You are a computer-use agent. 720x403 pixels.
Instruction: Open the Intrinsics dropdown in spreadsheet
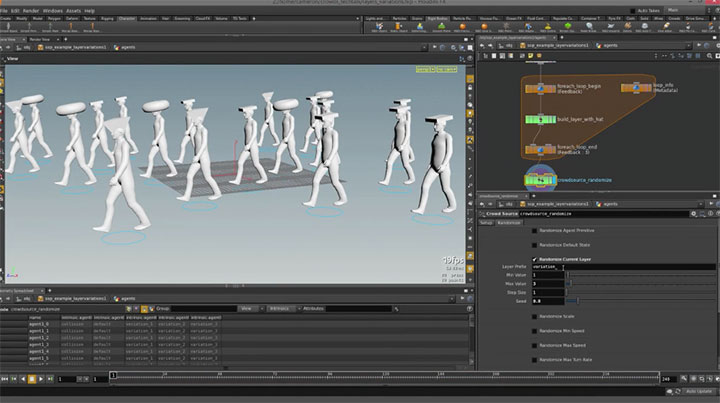pos(282,309)
